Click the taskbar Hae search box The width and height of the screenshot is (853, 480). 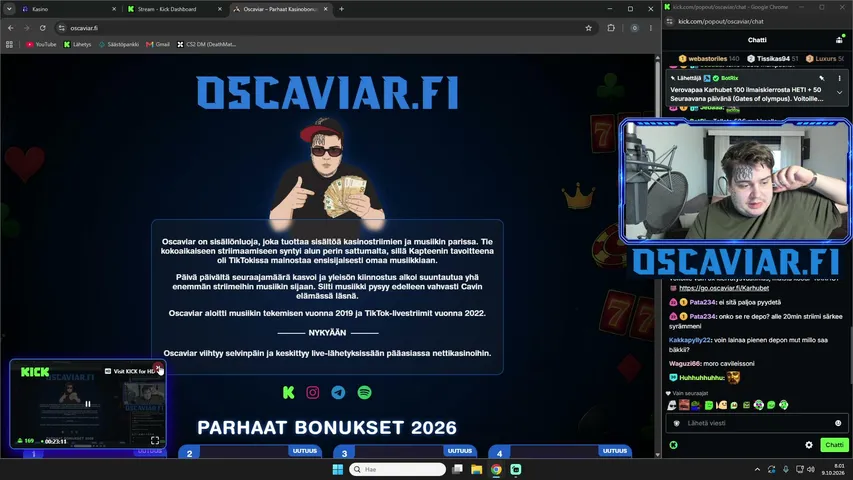click(397, 469)
